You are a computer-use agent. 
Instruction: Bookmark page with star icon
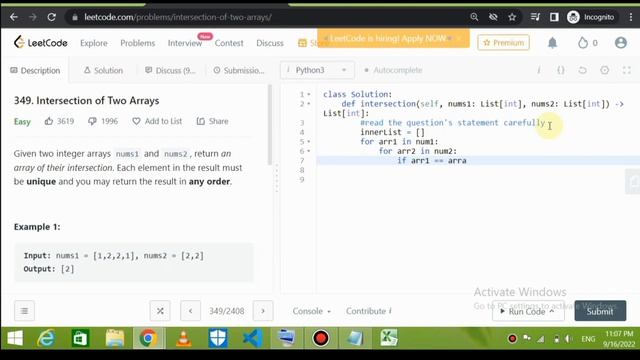click(512, 17)
